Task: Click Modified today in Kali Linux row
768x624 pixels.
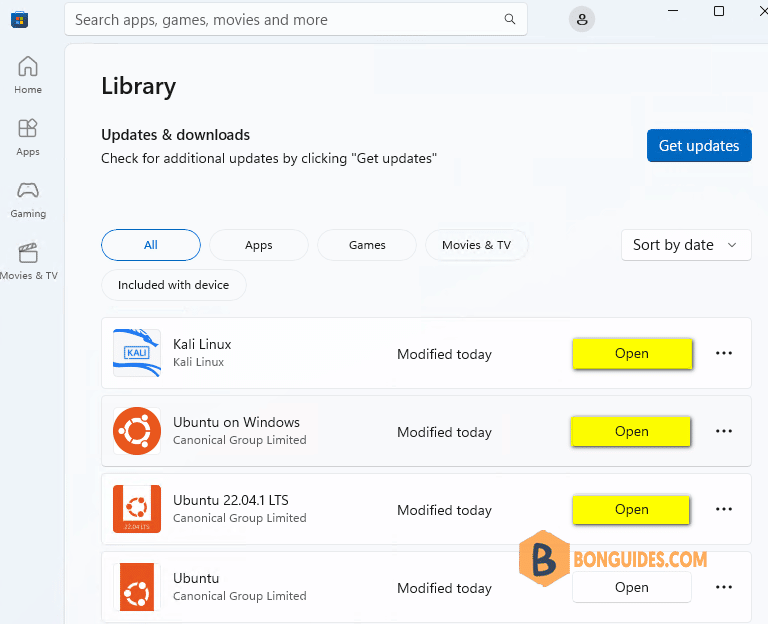Action: (x=444, y=354)
